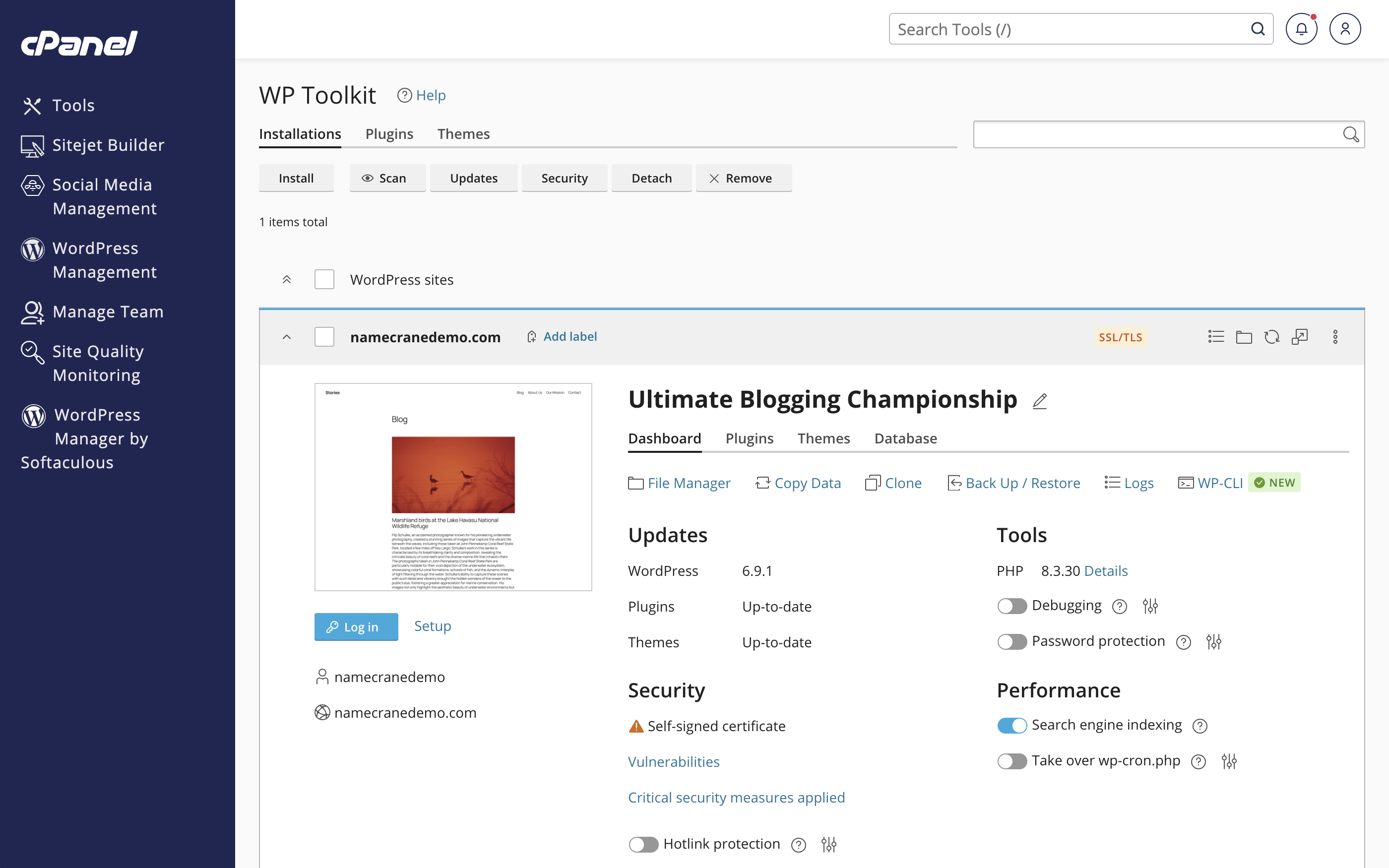The image size is (1389, 868).
Task: Refresh the namecranedemo.com site data icon
Action: [x=1272, y=337]
